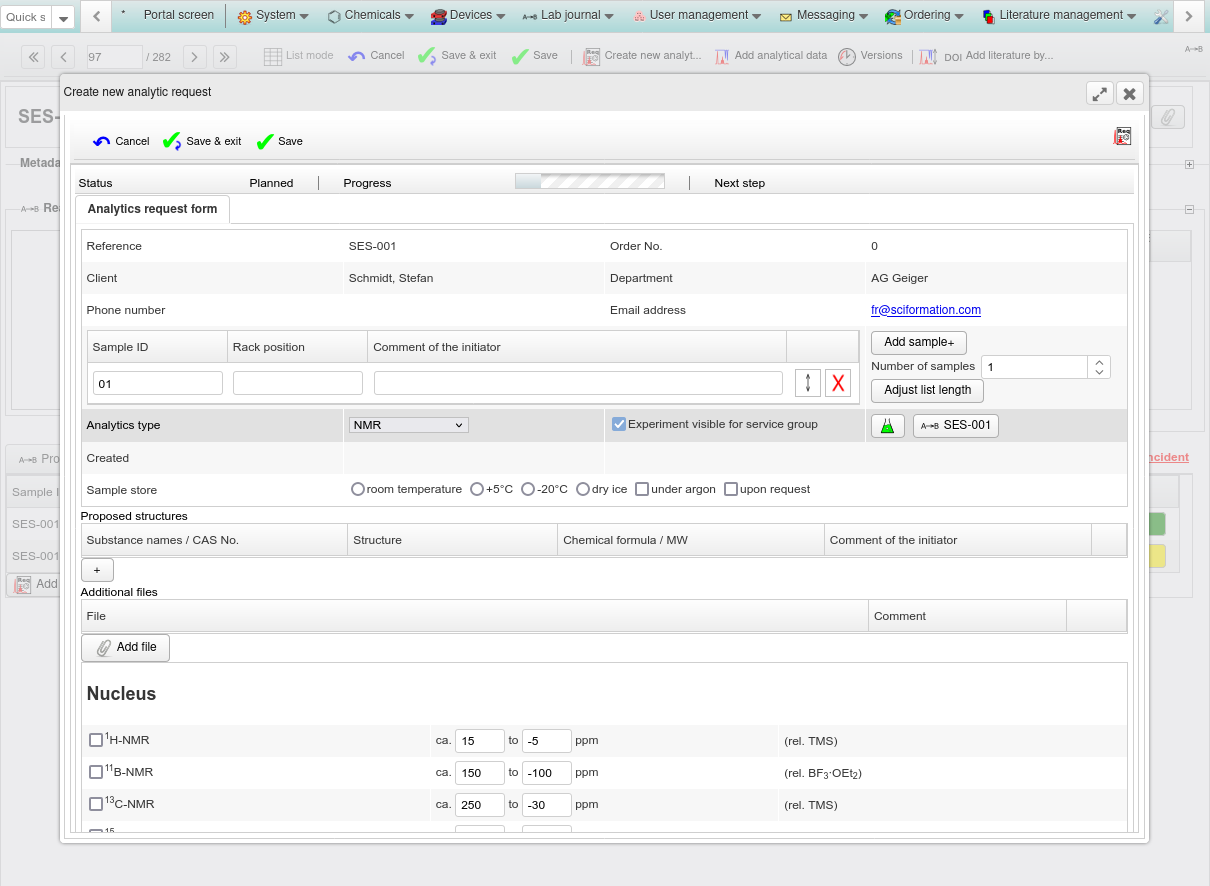Select room temperature sample store
The image size is (1210, 886).
point(358,490)
